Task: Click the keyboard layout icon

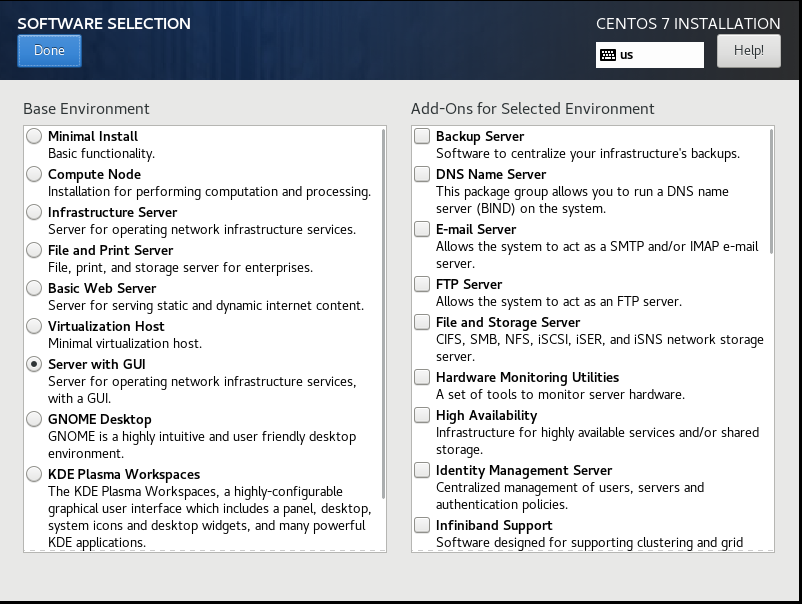Action: click(608, 55)
